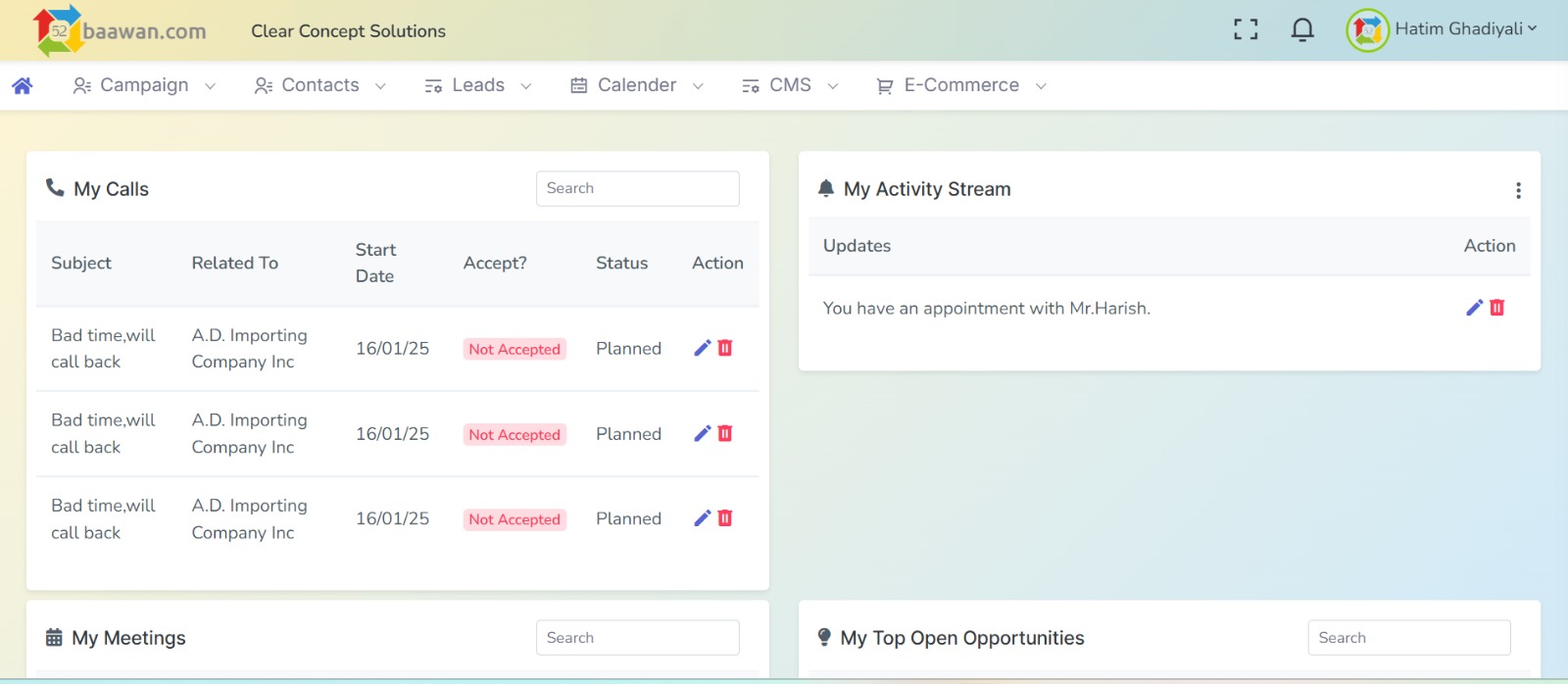The width and height of the screenshot is (1568, 684).
Task: Edit the Mr.Harish appointment update
Action: (1474, 308)
